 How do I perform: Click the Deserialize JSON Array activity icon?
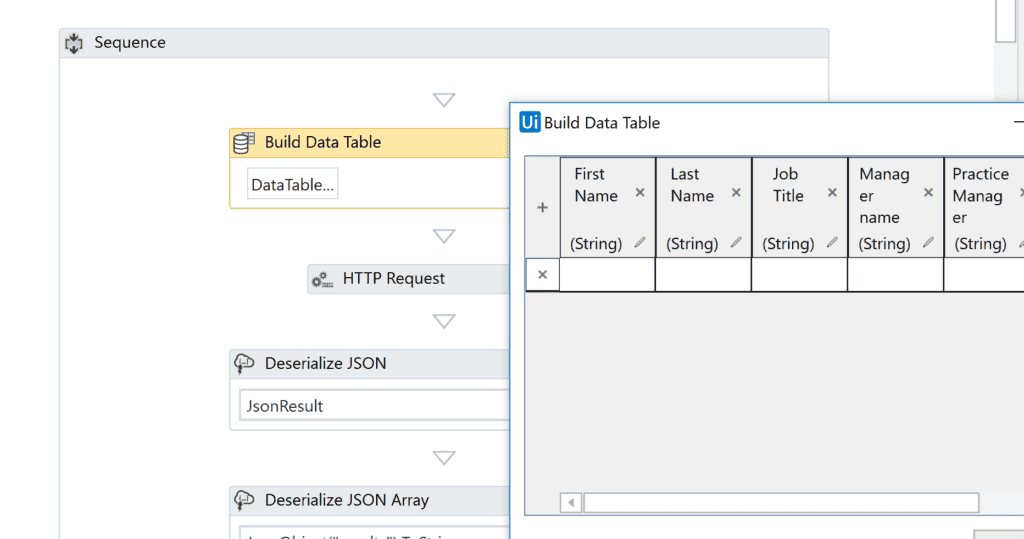click(244, 500)
